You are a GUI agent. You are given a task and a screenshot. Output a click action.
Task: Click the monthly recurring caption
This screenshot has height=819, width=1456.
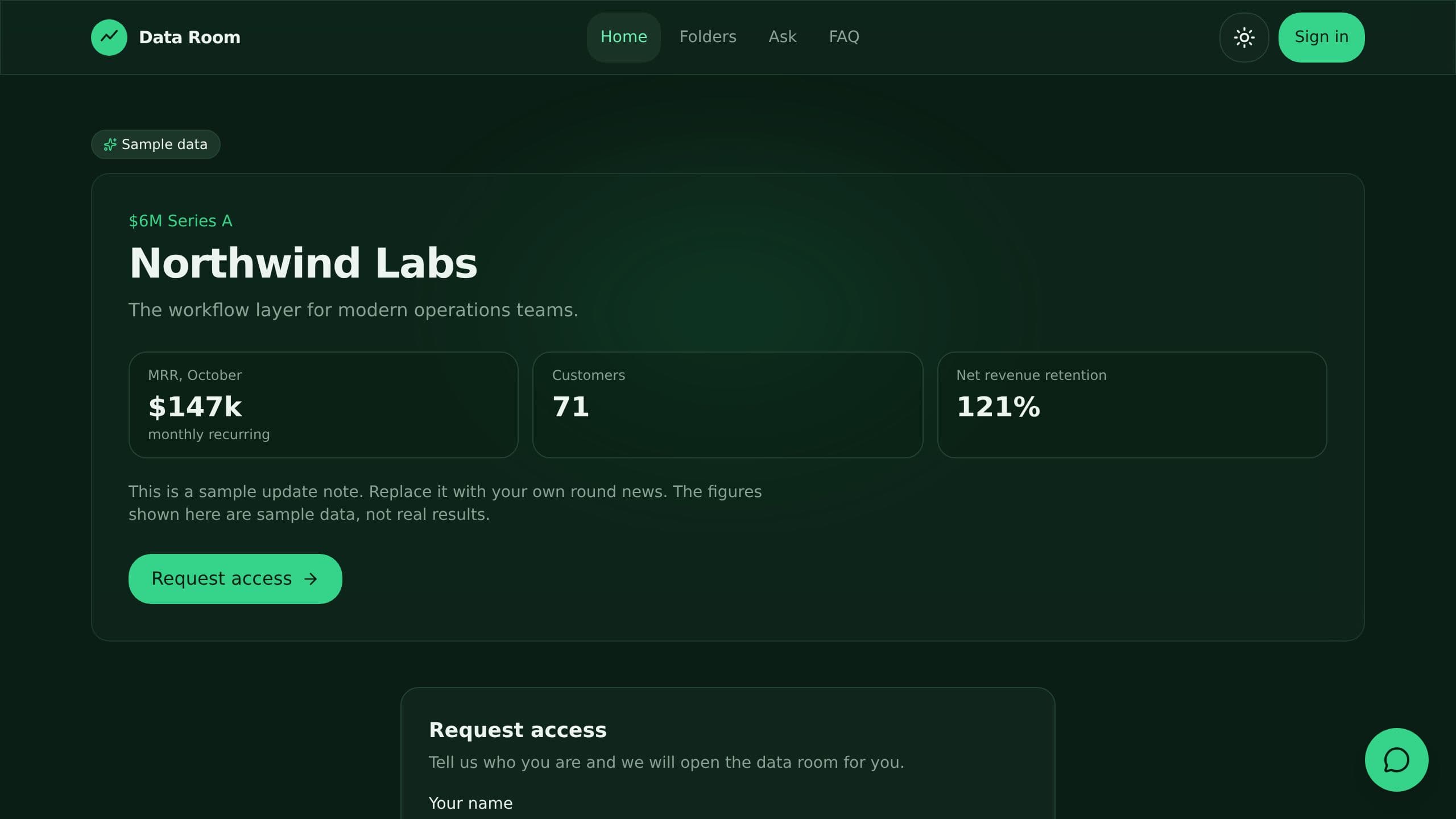pos(209,435)
